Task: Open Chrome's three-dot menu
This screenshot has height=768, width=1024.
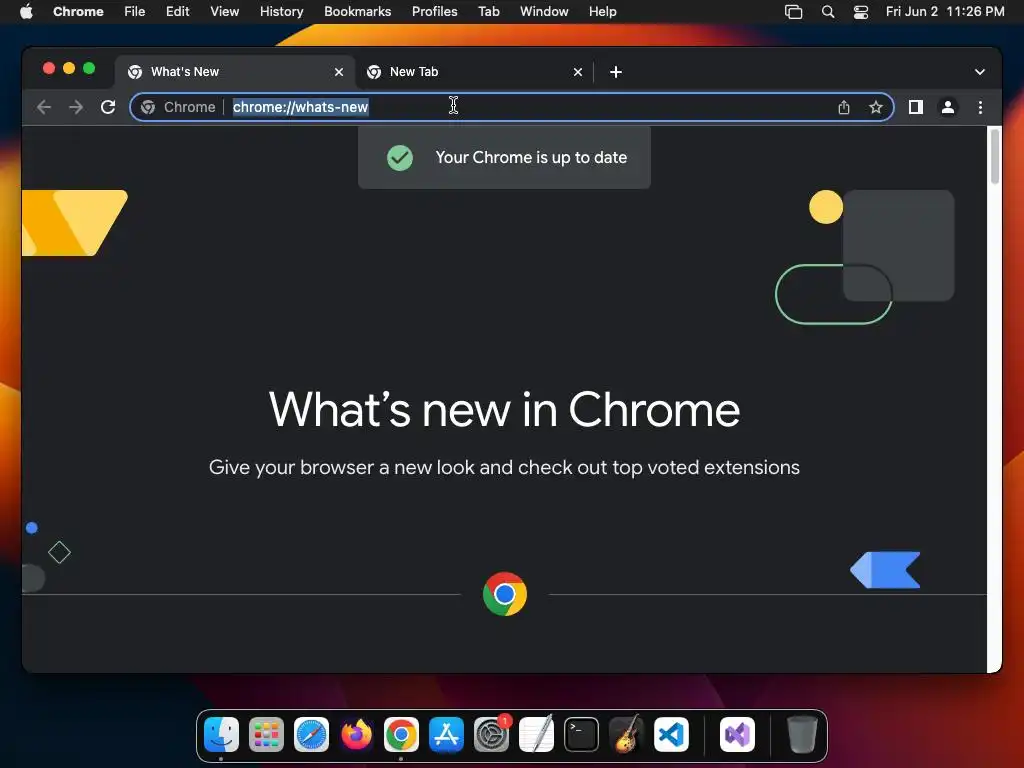Action: tap(980, 107)
